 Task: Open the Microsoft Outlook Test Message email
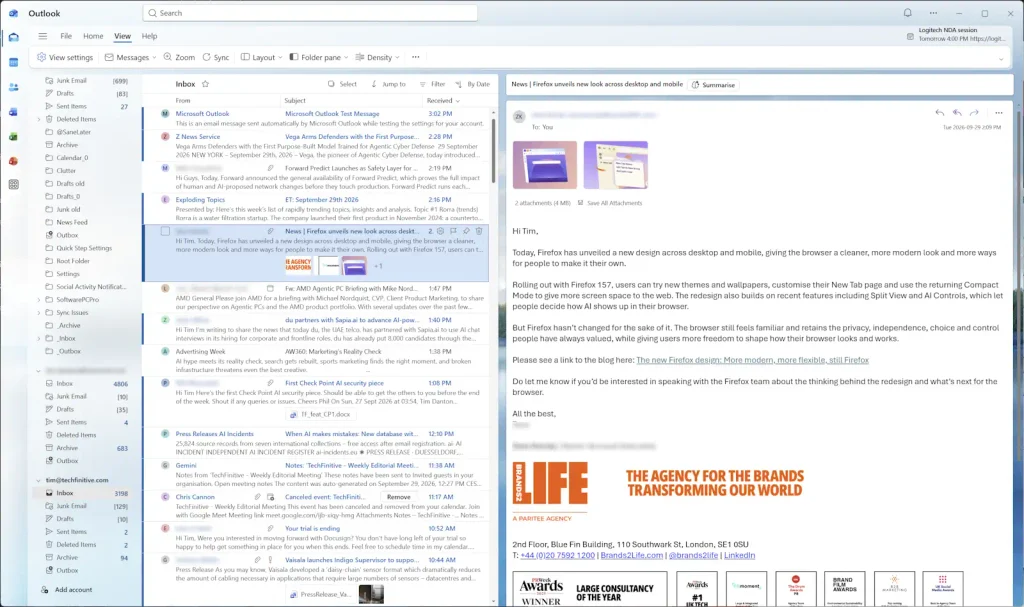(x=316, y=118)
